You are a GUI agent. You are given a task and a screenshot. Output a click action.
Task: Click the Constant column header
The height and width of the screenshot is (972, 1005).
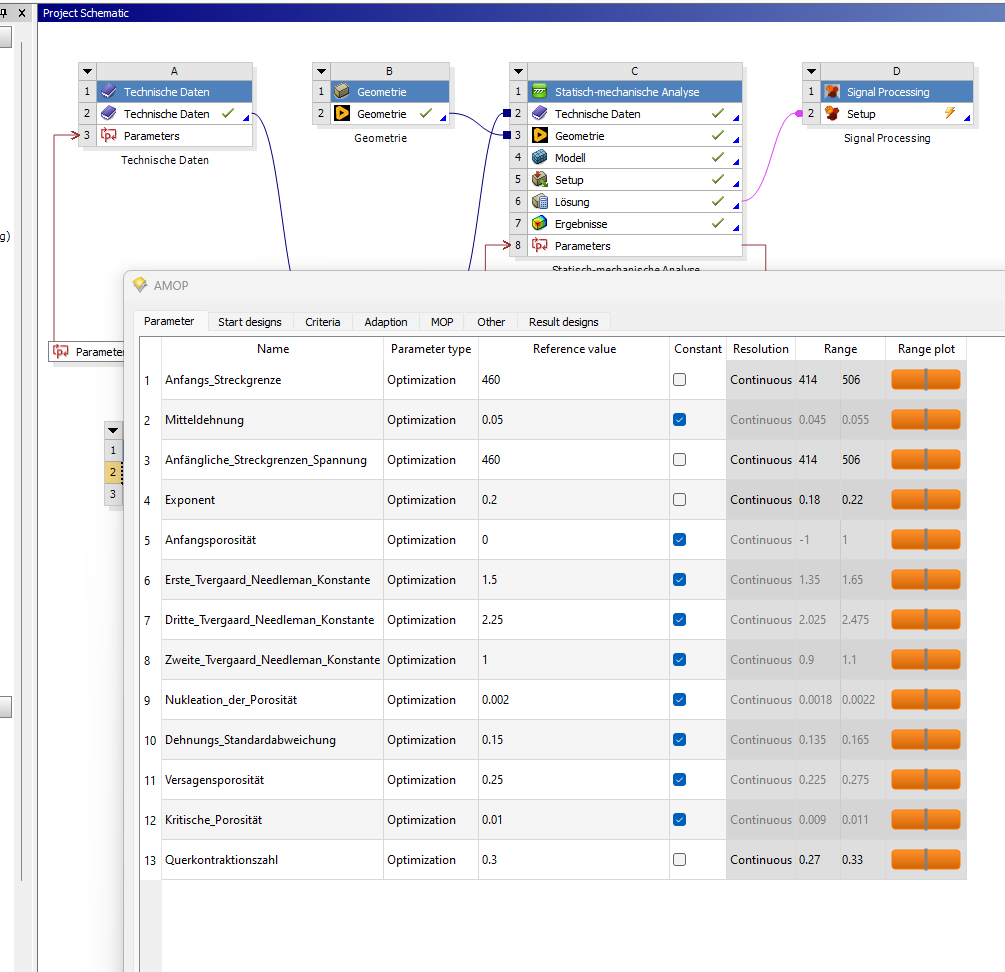[698, 349]
